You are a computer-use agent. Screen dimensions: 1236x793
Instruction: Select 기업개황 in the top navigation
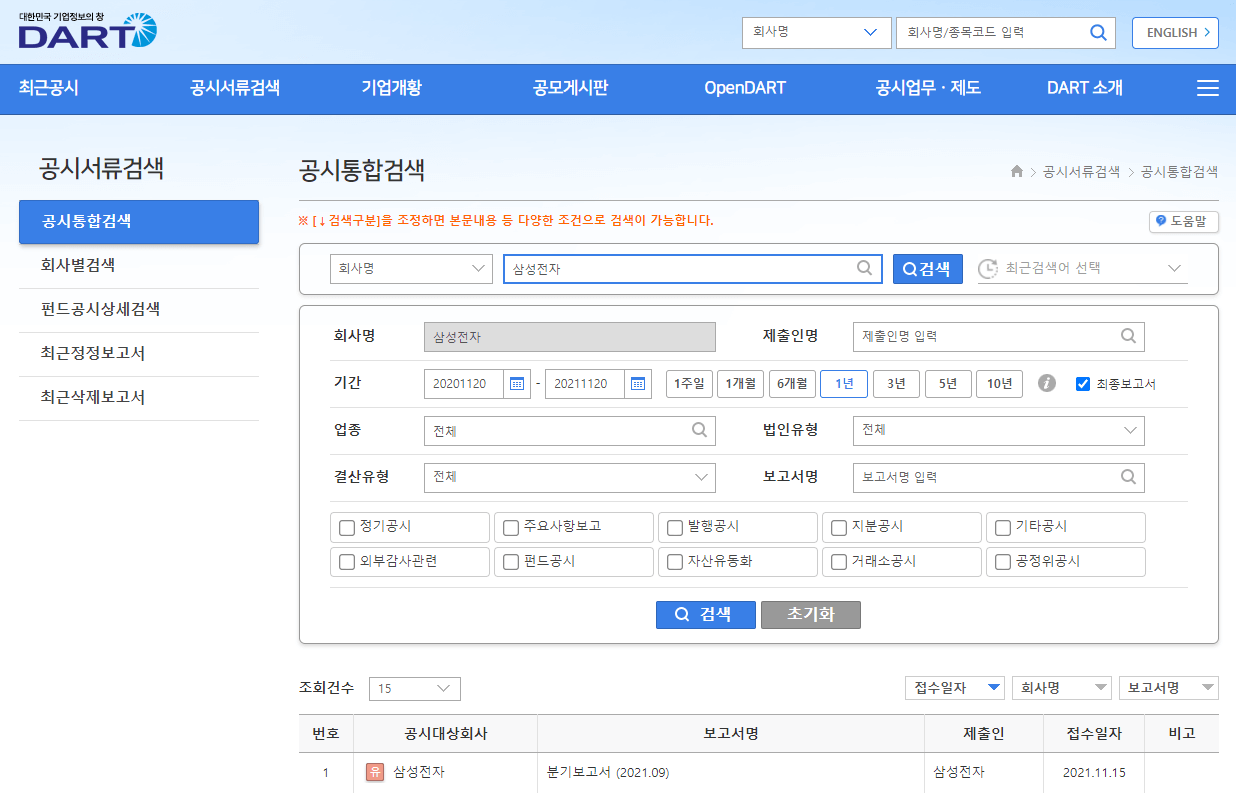point(389,88)
